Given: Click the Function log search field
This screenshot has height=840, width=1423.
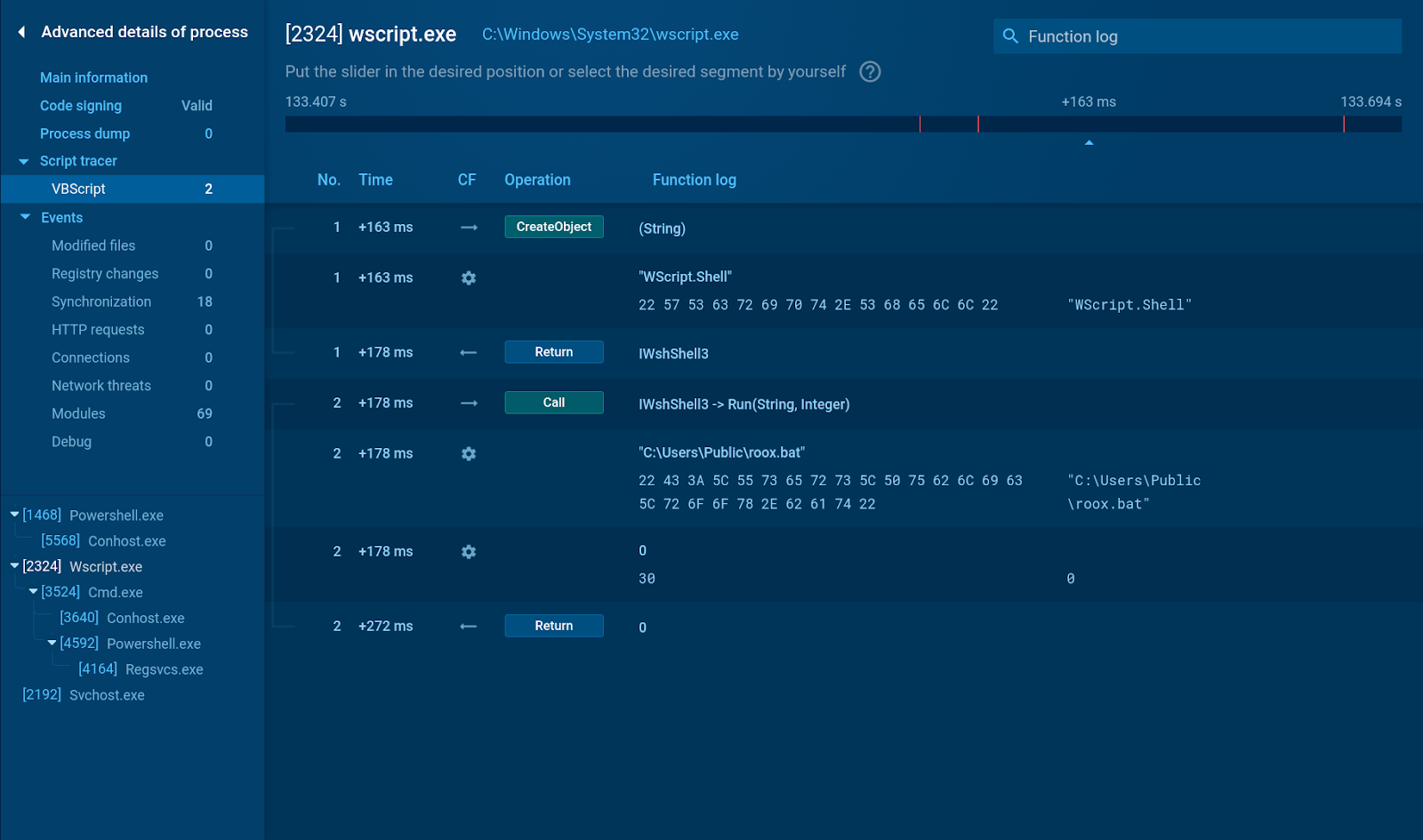Looking at the screenshot, I should (x=1210, y=36).
